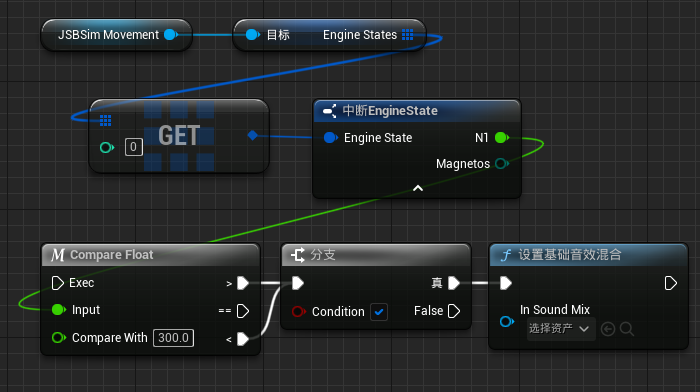
Task: Toggle the Condition checkbox on Branch node
Action: [x=379, y=312]
